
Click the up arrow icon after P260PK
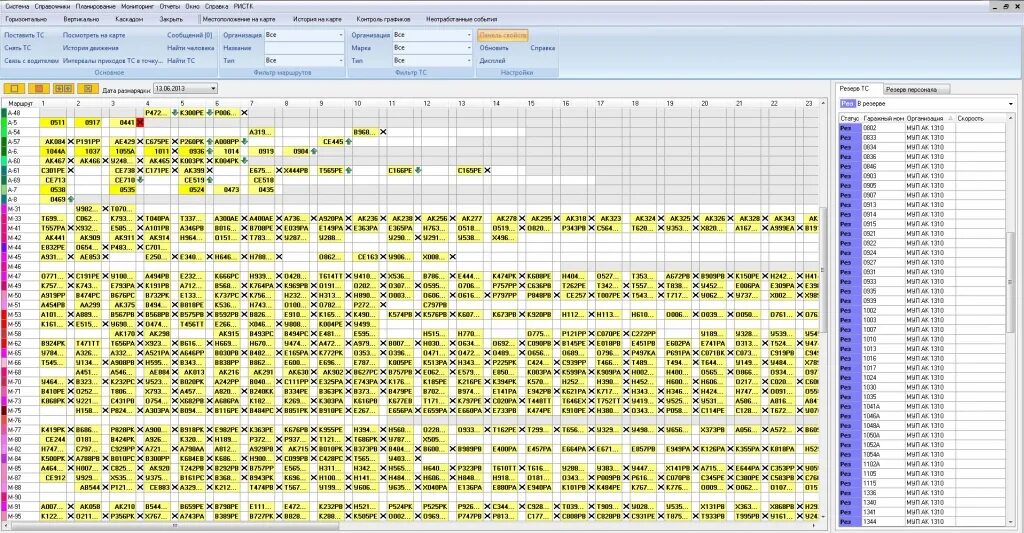[x=209, y=142]
